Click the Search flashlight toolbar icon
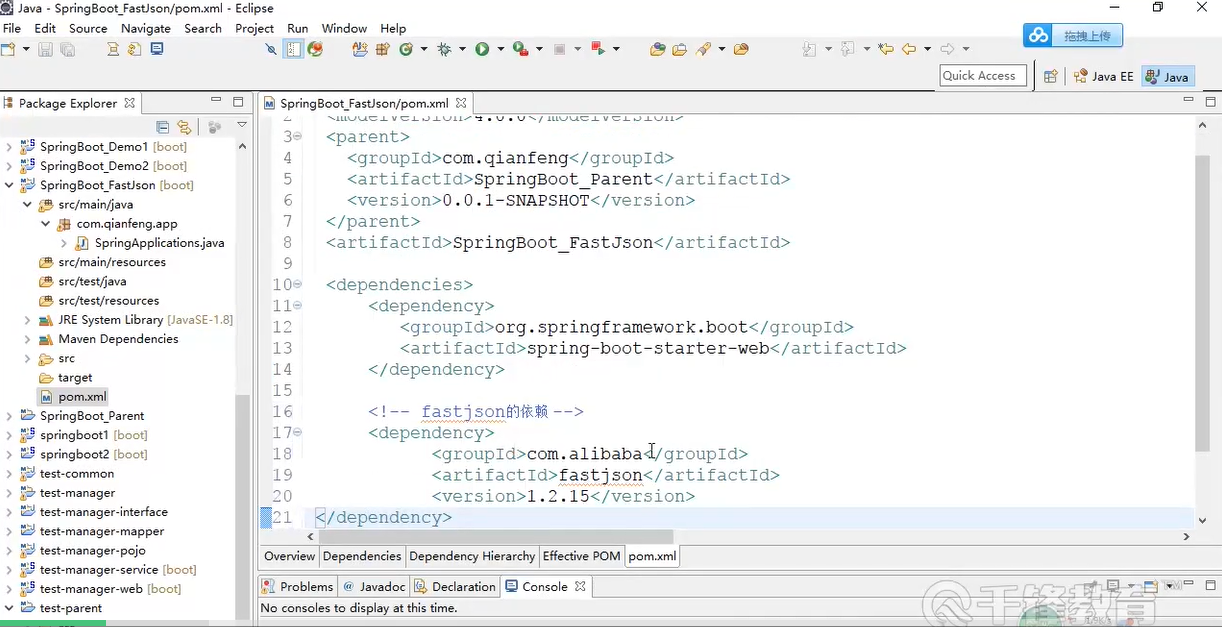Screen dimensions: 1222x627 tap(704, 48)
